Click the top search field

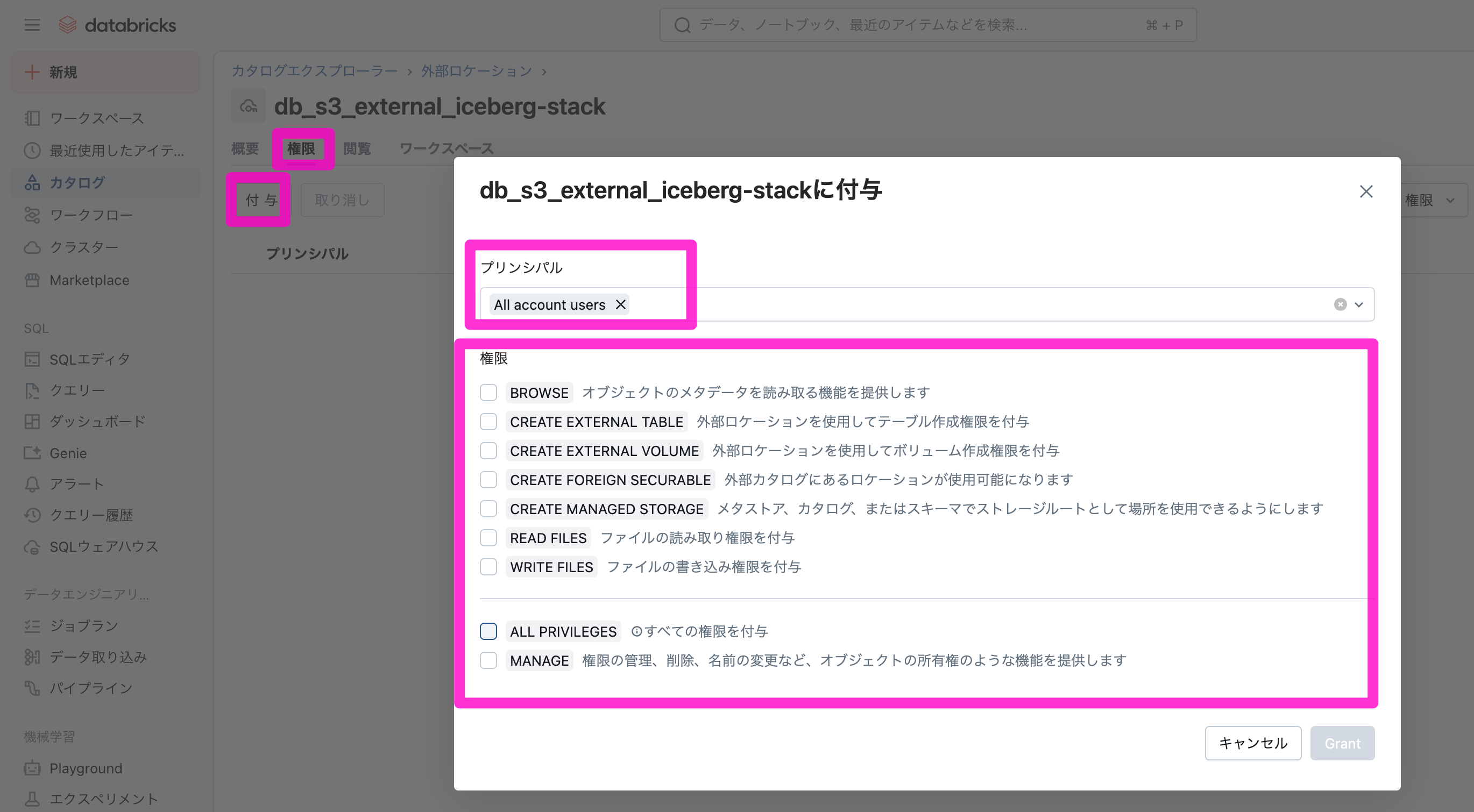coord(927,25)
